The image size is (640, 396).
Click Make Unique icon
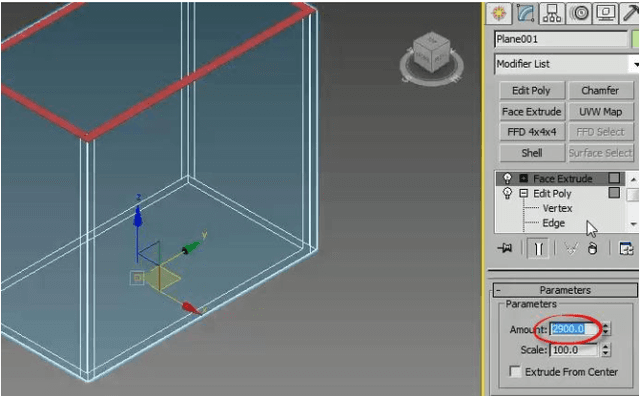pyautogui.click(x=571, y=248)
